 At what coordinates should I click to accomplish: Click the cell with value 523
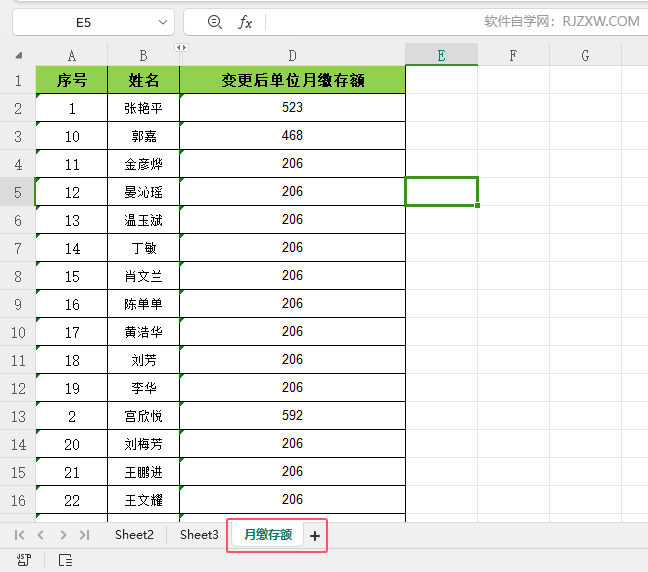[x=292, y=108]
